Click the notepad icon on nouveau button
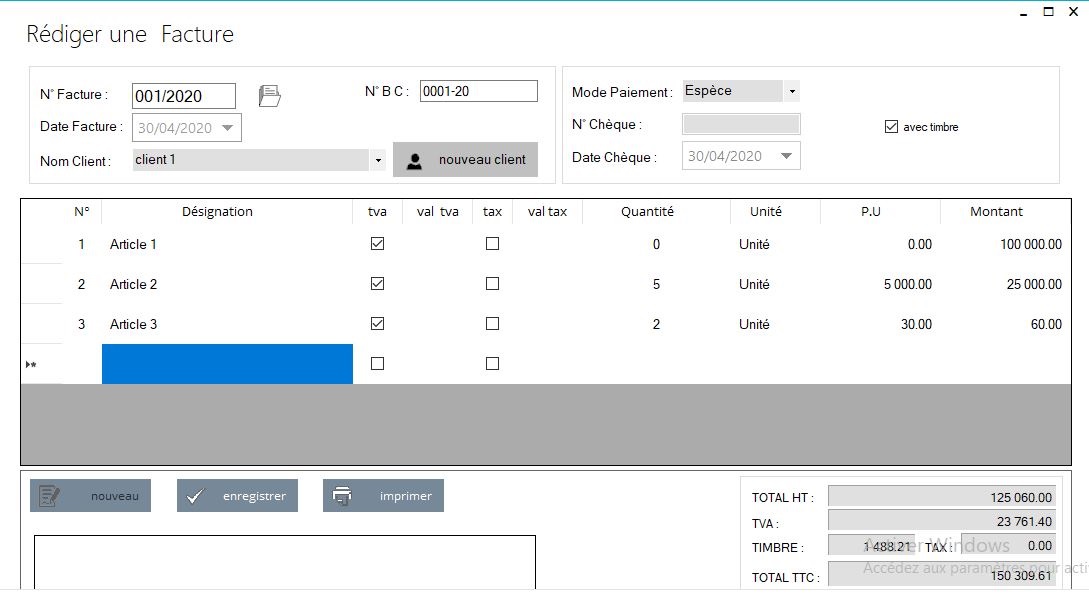Image resolution: width=1089 pixels, height=594 pixels. [x=49, y=496]
